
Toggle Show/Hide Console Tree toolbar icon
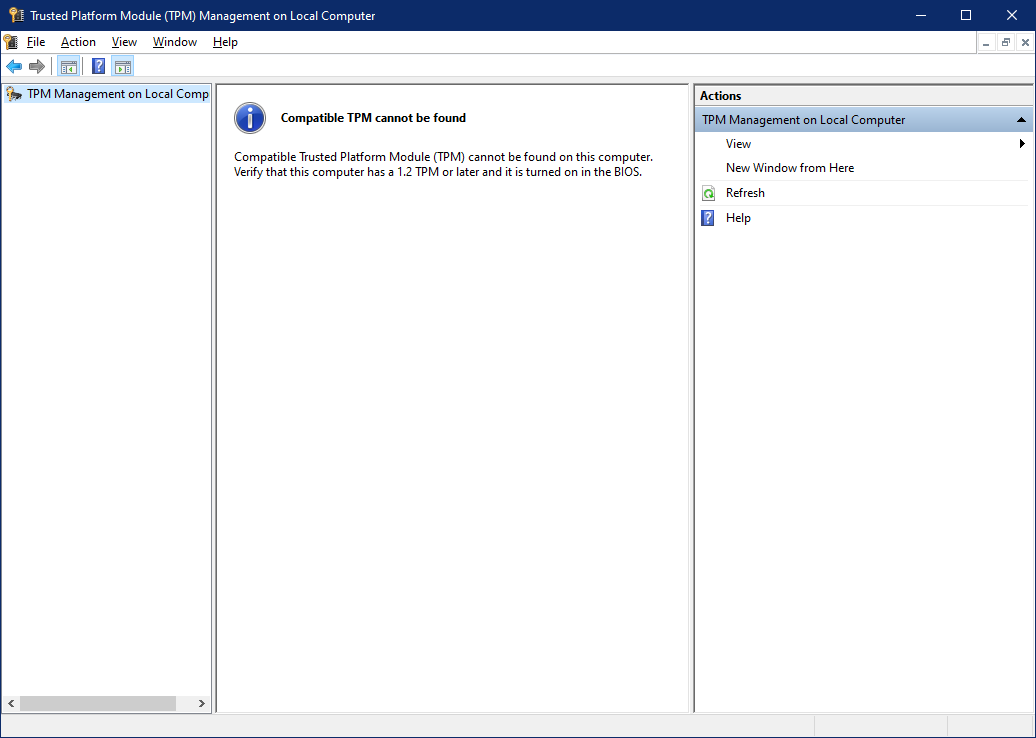pyautogui.click(x=69, y=66)
